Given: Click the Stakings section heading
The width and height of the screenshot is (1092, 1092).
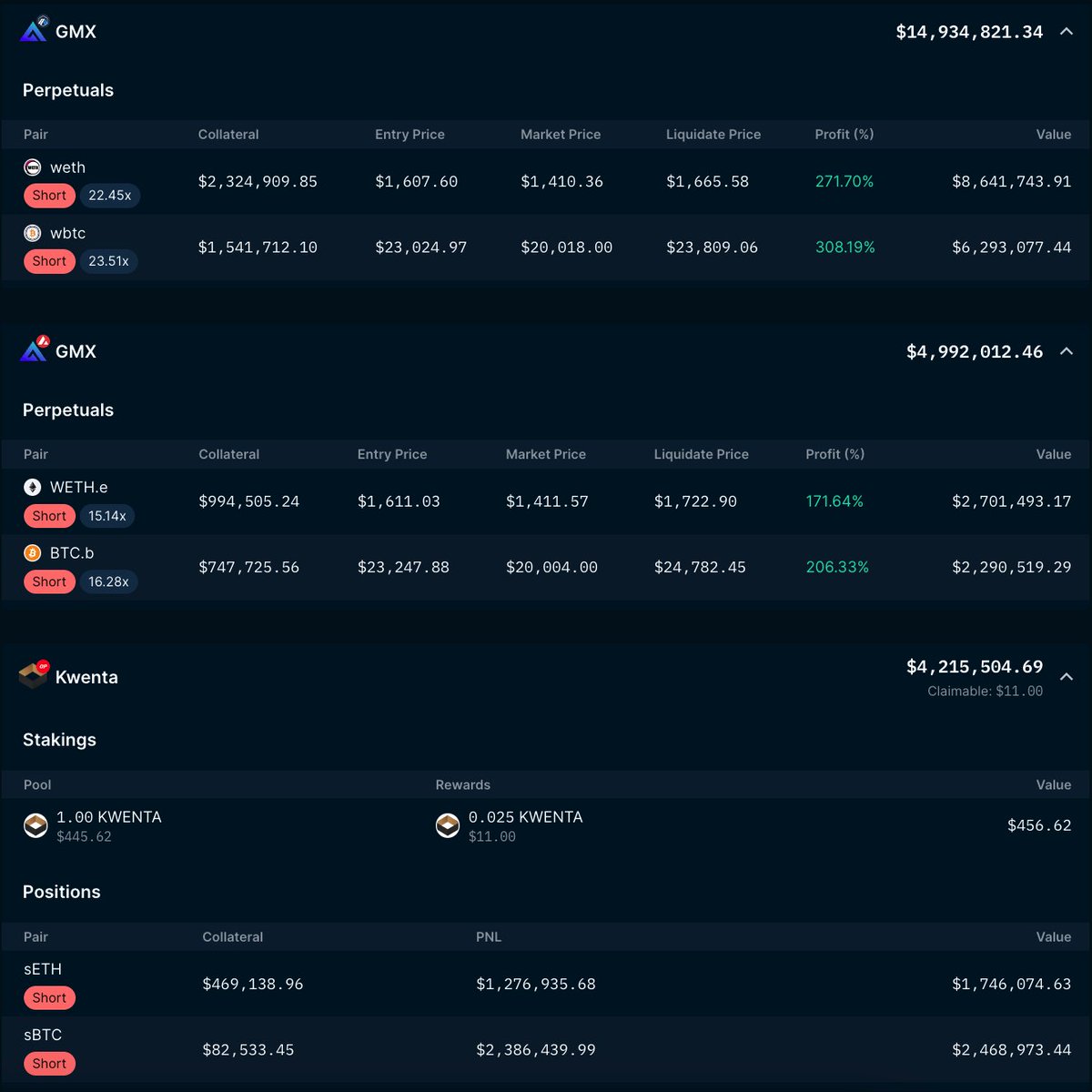Looking at the screenshot, I should click(59, 740).
